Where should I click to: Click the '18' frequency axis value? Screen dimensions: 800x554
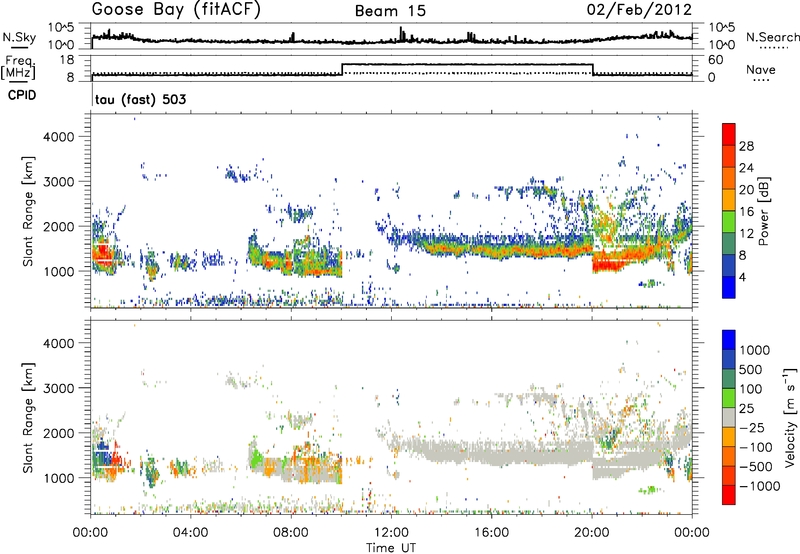(x=67, y=60)
